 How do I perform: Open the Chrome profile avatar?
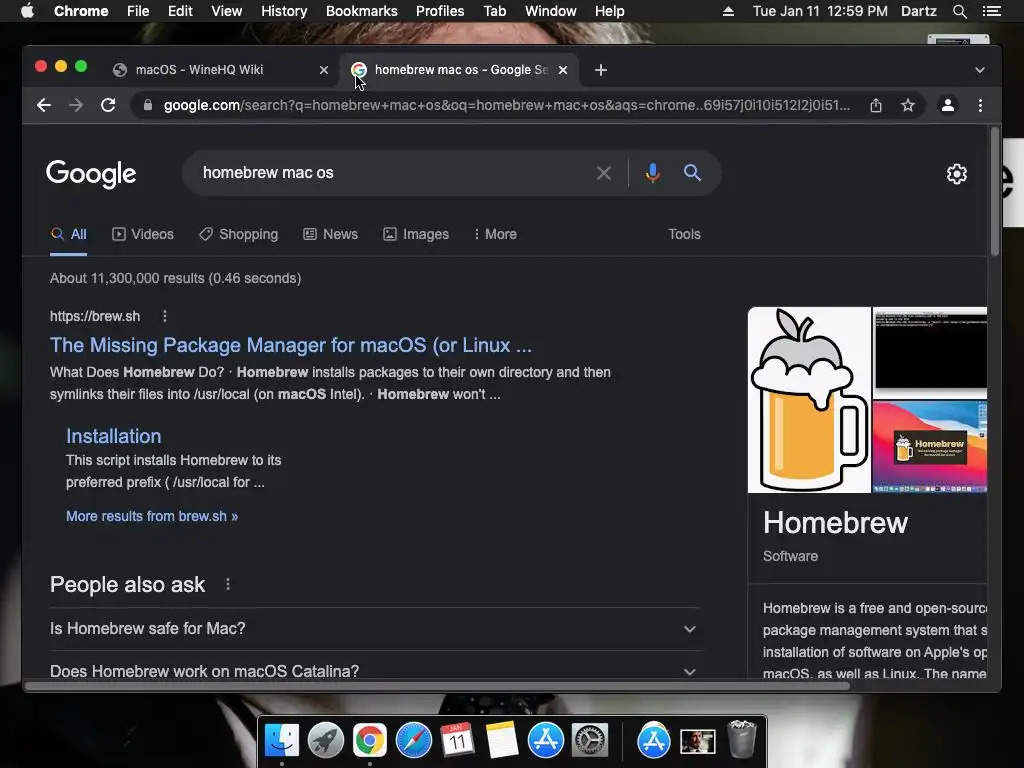tap(948, 105)
